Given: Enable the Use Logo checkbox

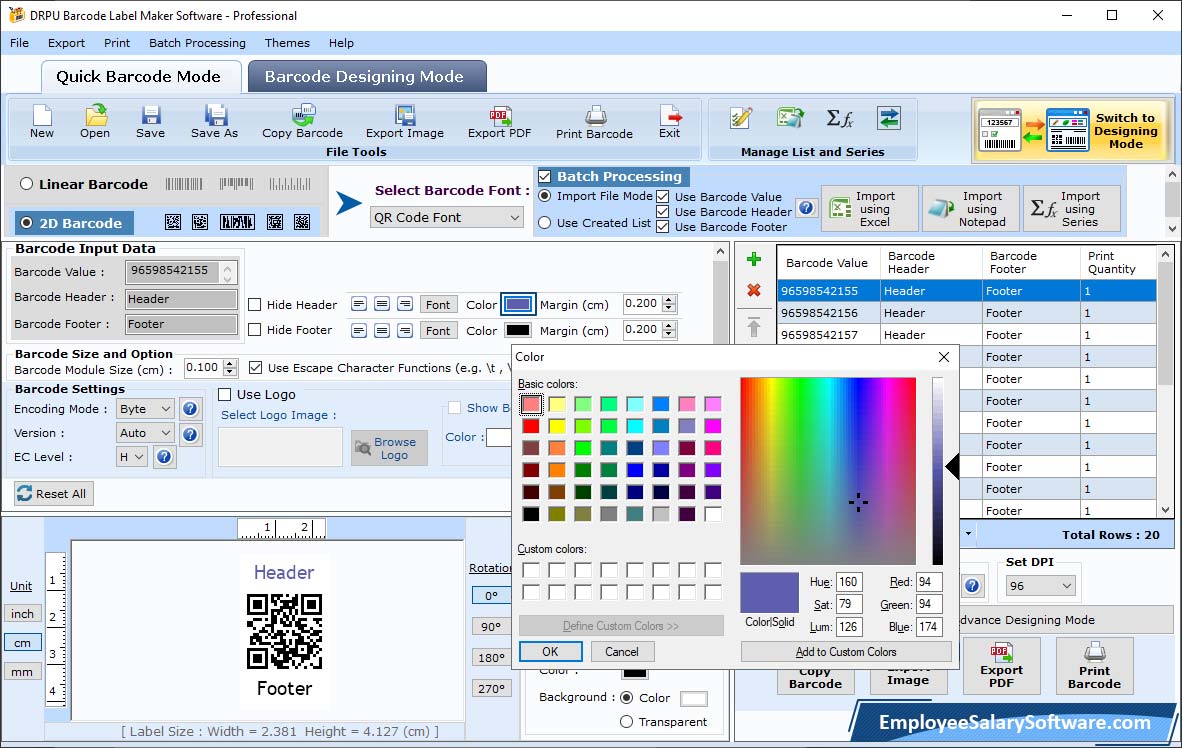Looking at the screenshot, I should (225, 394).
